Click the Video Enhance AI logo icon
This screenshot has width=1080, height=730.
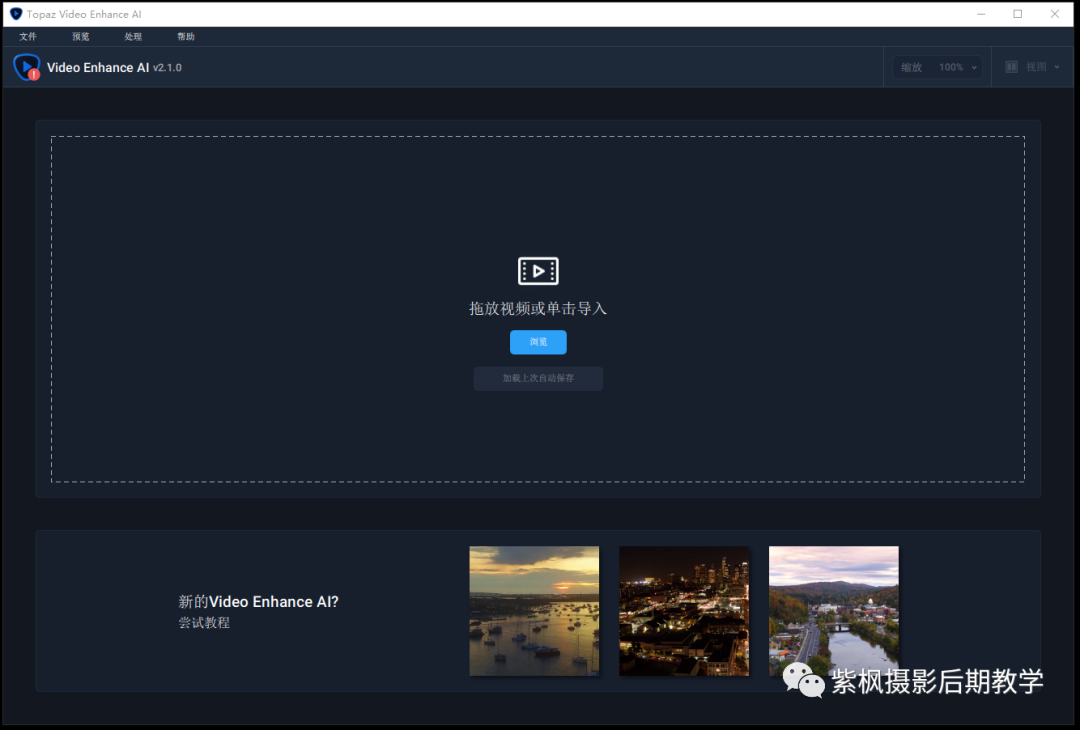point(27,67)
